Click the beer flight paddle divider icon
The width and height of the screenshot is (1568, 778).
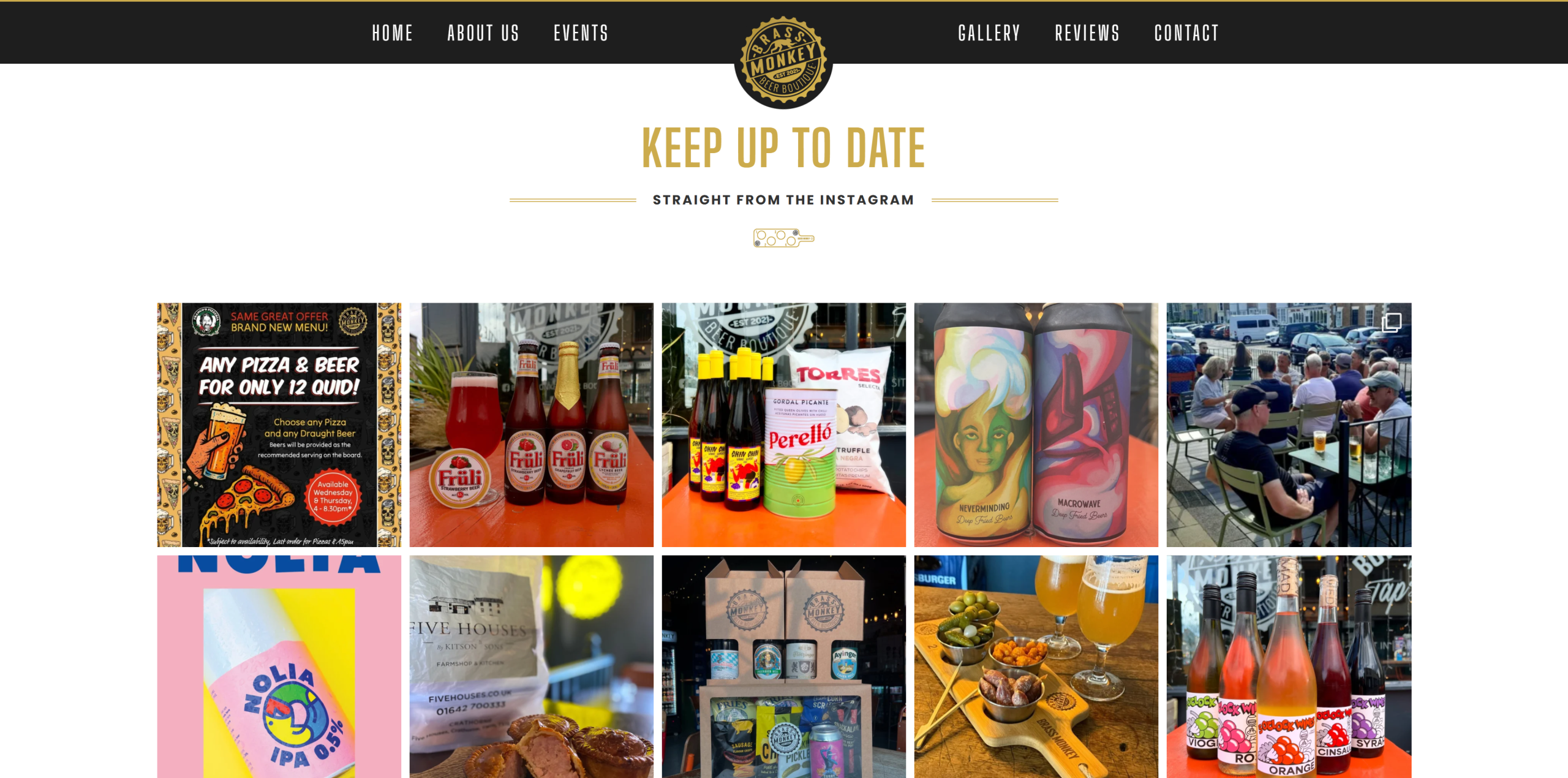(x=783, y=238)
